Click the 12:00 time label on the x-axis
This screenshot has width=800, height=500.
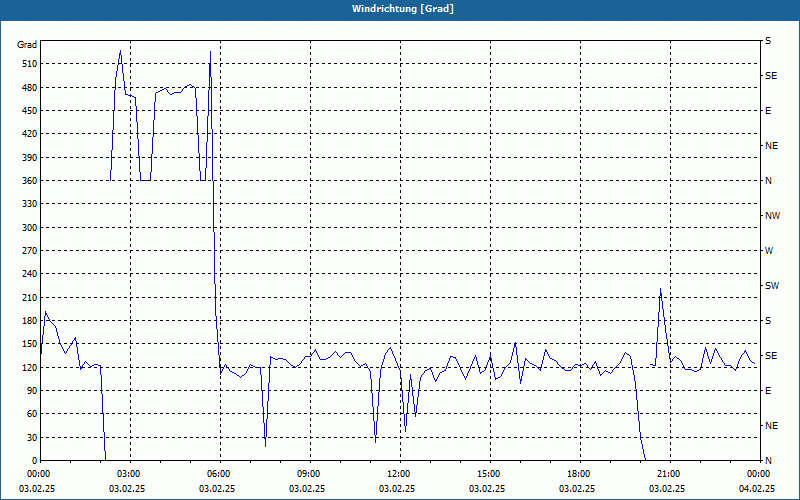(x=401, y=474)
